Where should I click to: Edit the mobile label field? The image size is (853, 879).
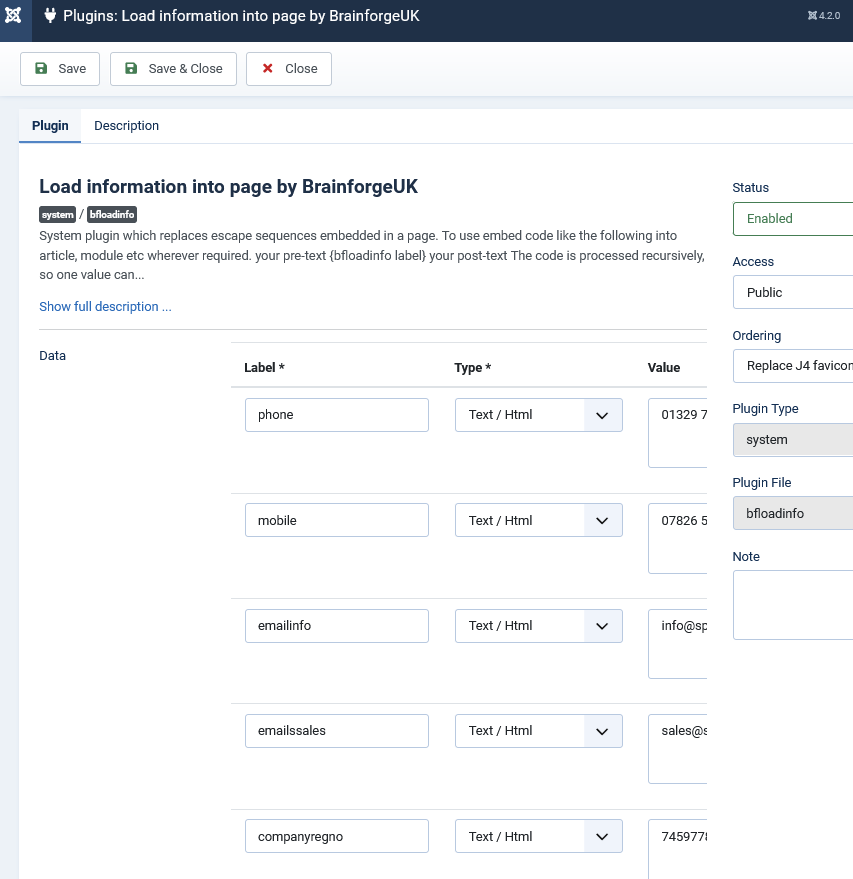[x=337, y=520]
